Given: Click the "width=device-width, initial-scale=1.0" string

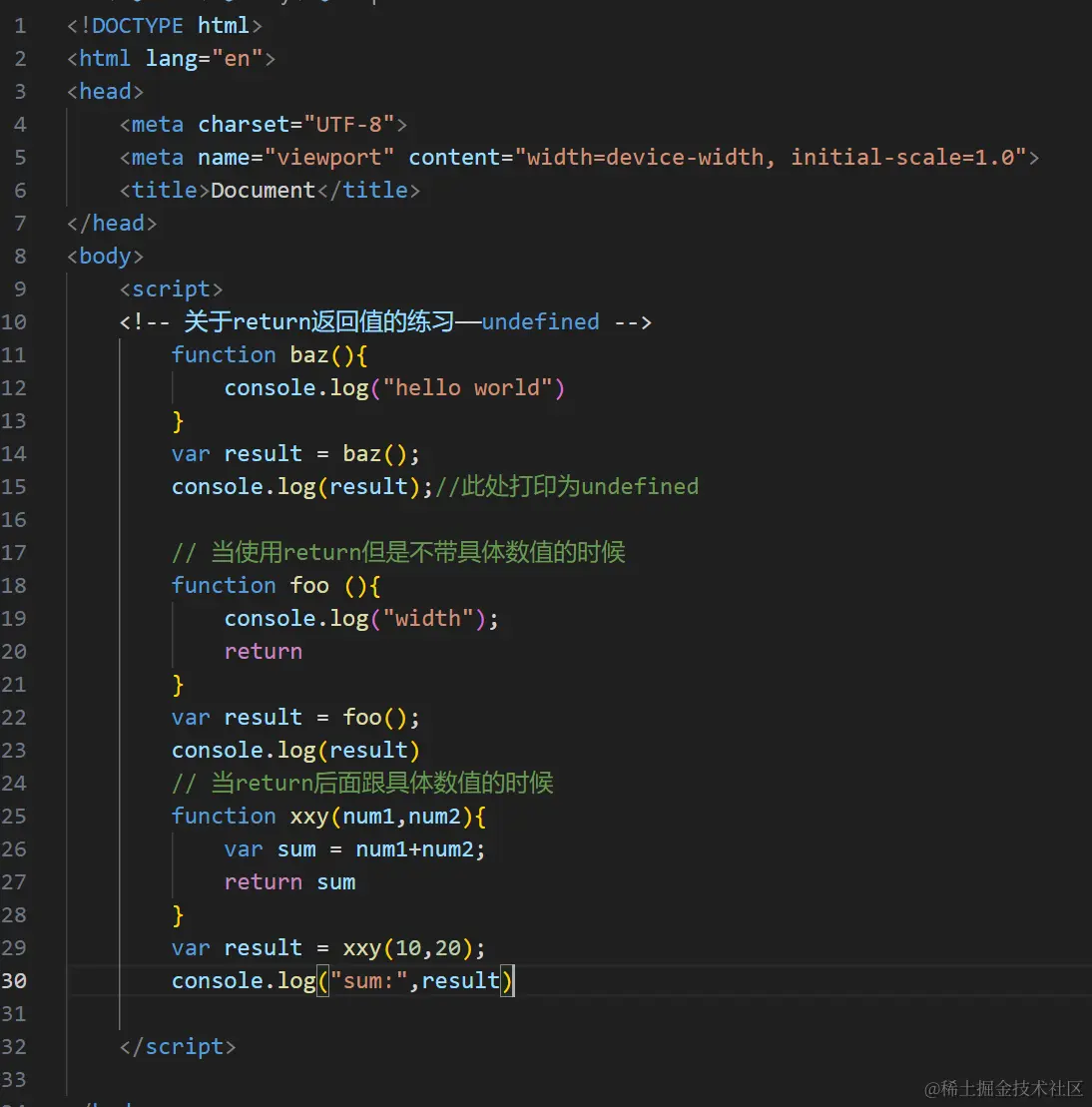Looking at the screenshot, I should click(771, 158).
